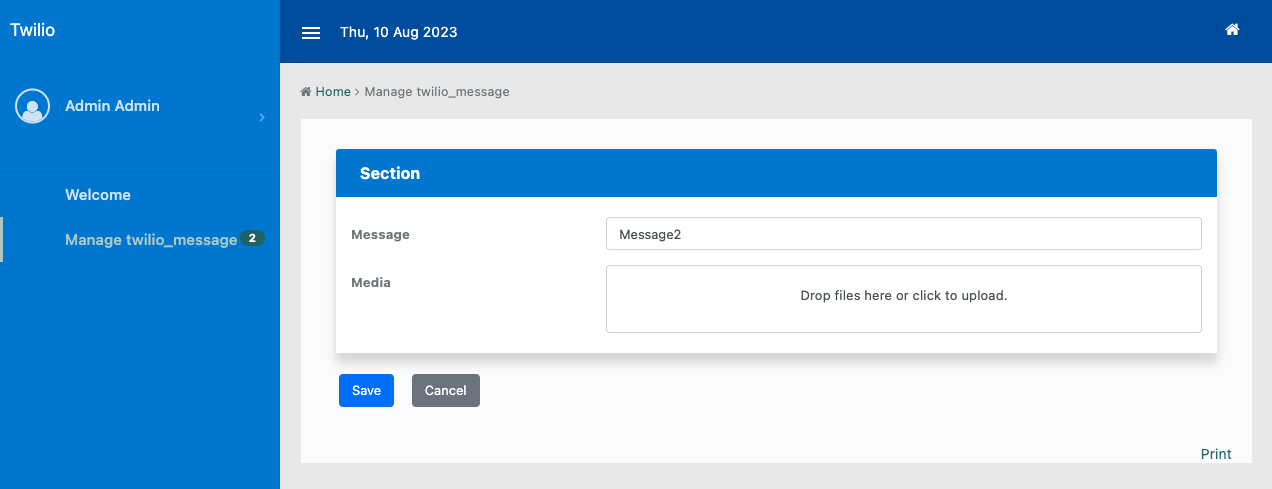Open the Welcome sidebar item
This screenshot has width=1272, height=489.
click(x=98, y=195)
